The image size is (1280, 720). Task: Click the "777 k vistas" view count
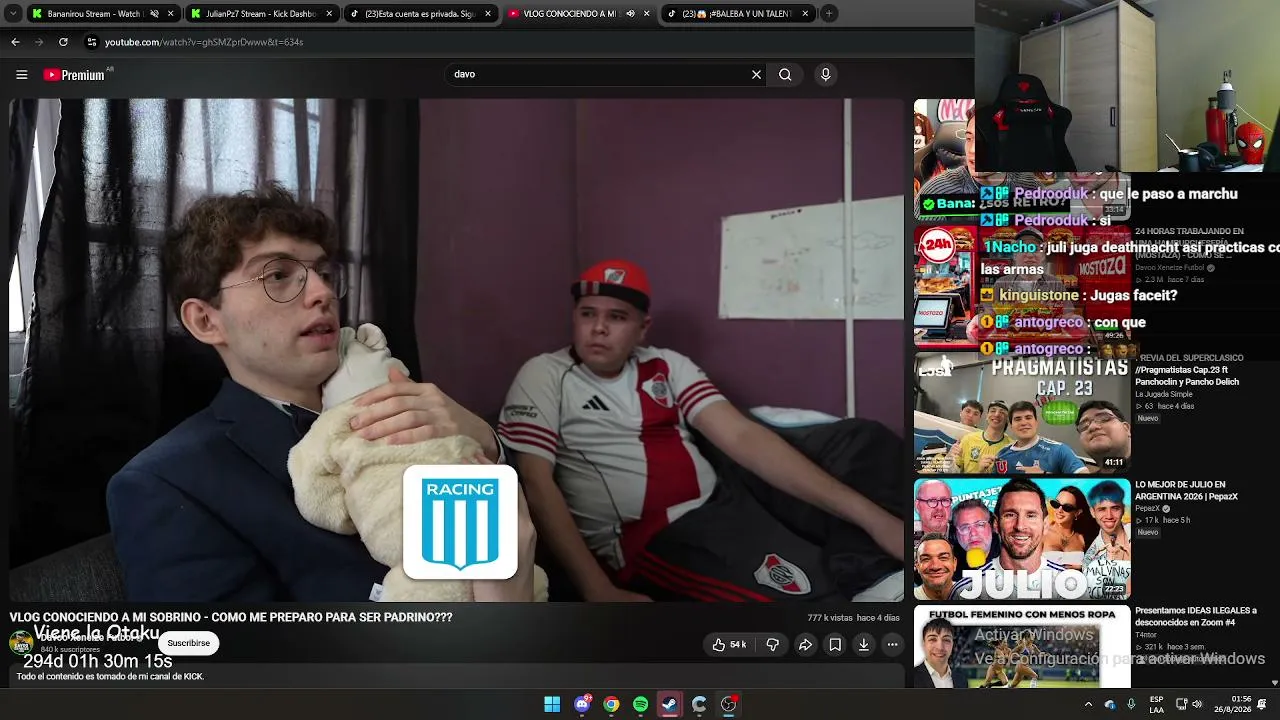click(x=830, y=618)
